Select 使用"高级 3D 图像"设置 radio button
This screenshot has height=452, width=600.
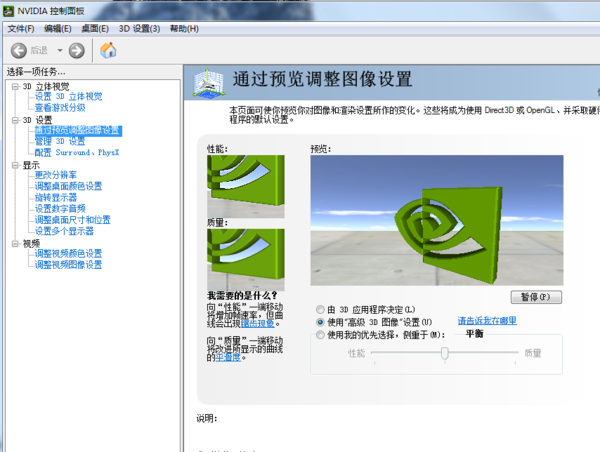[x=320, y=322]
